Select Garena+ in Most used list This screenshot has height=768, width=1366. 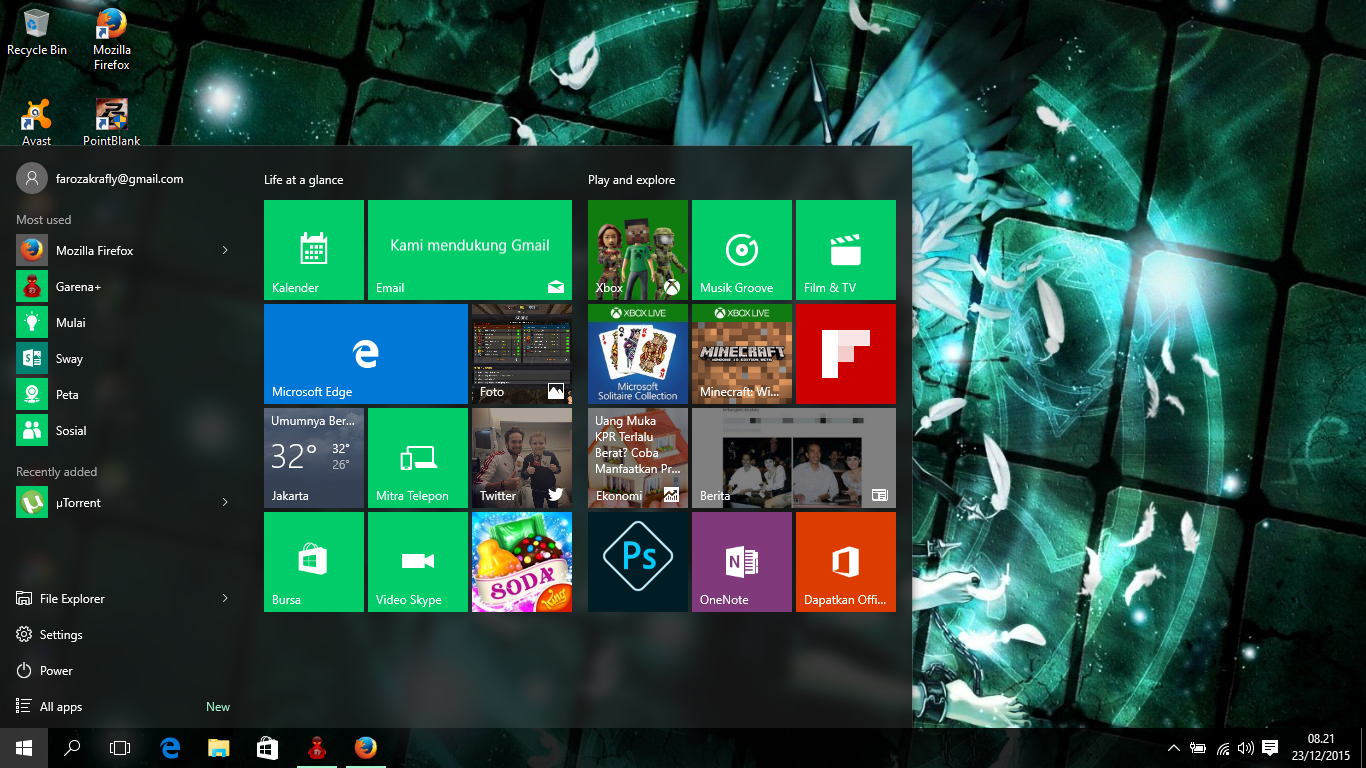(x=78, y=287)
